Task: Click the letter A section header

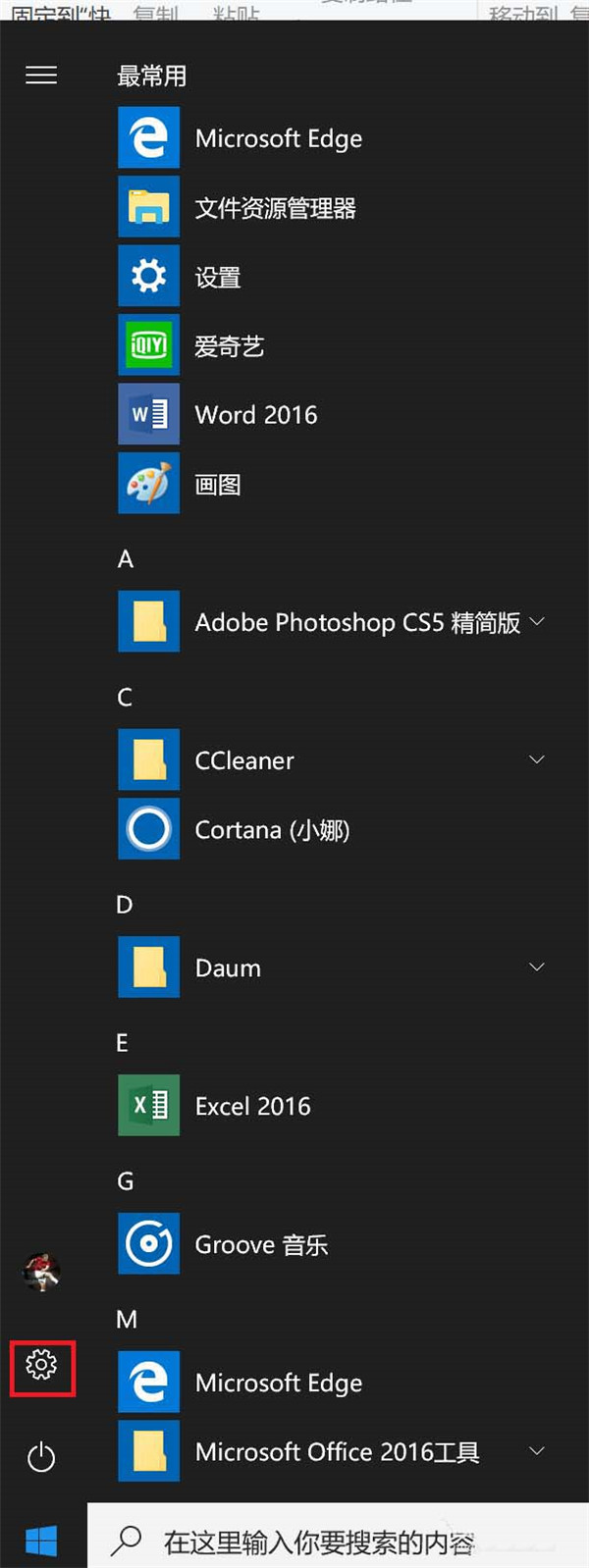Action: click(124, 558)
